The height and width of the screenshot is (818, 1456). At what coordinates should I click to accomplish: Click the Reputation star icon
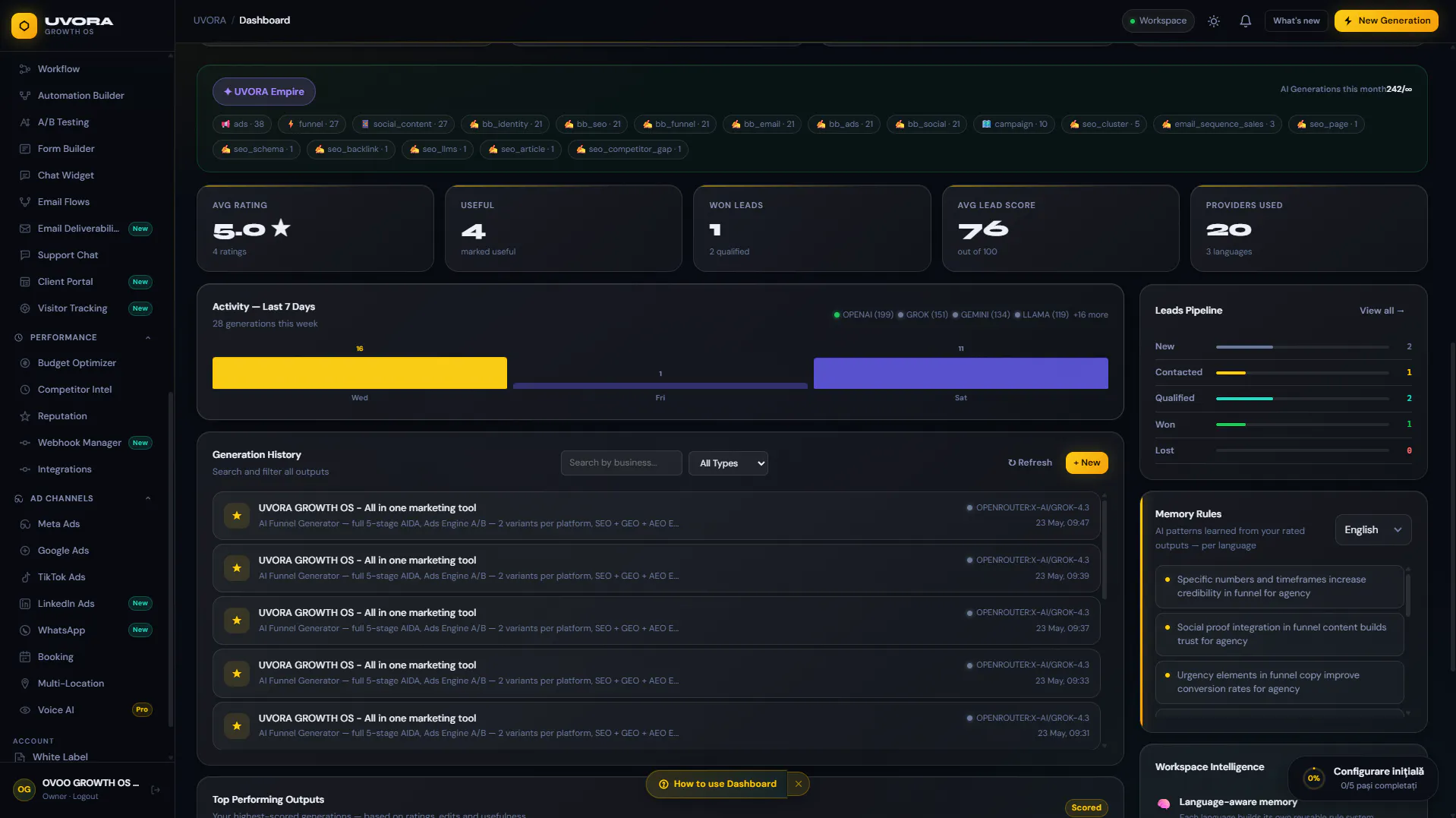click(25, 416)
